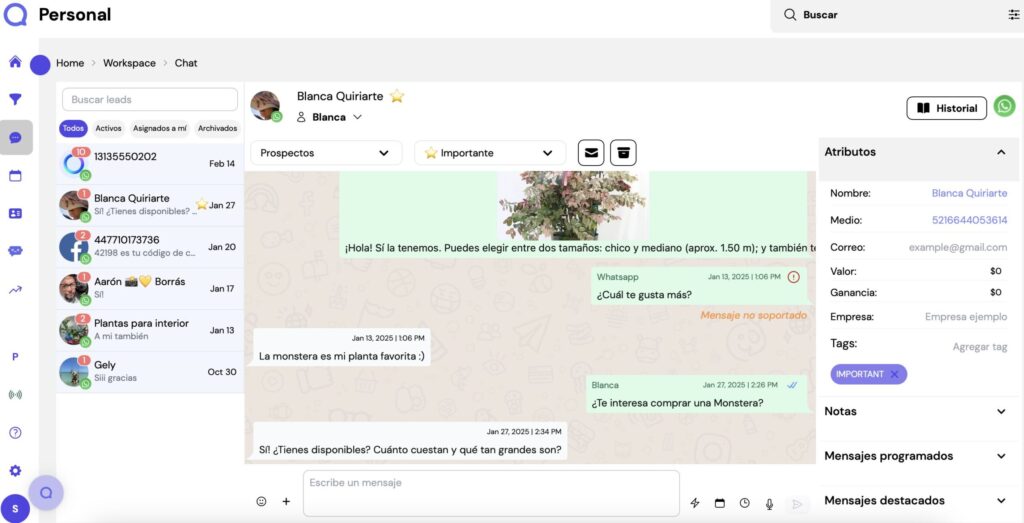The height and width of the screenshot is (523, 1024).
Task: Open the floating chat widget bubble
Action: 46,493
